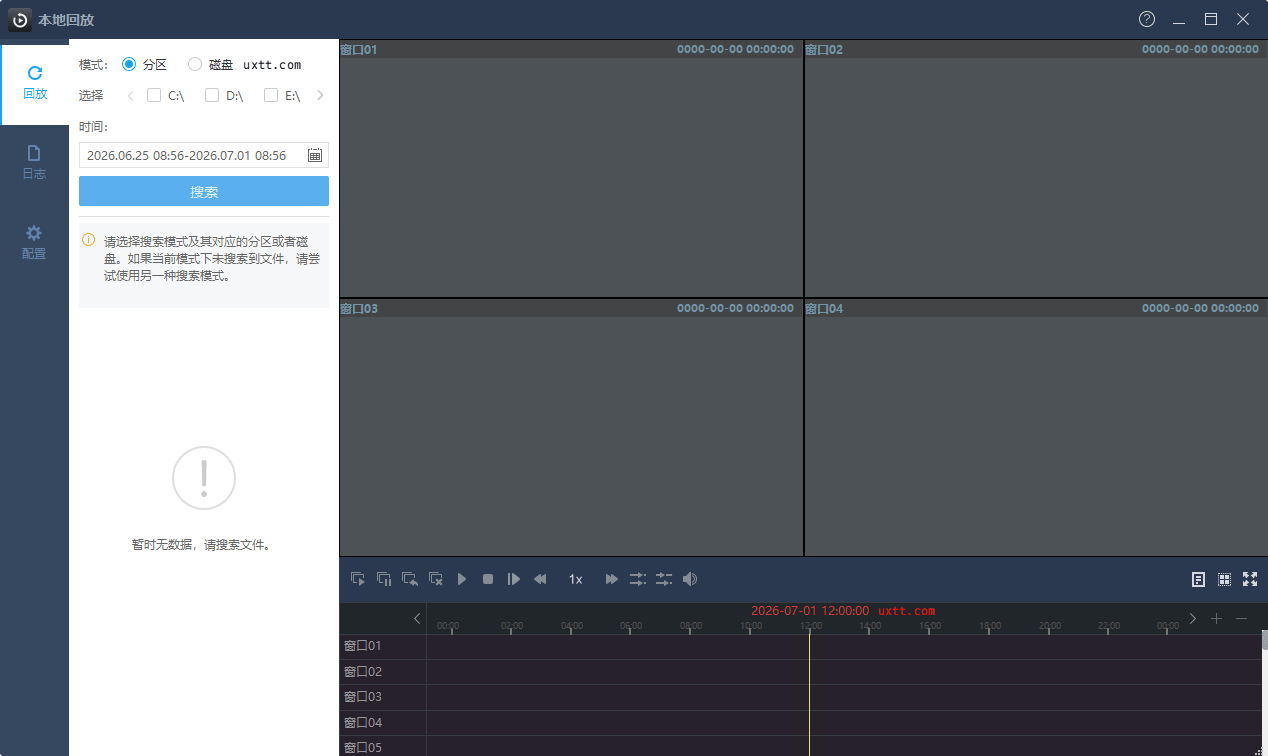Viewport: 1268px width, 756px height.
Task: Reverse play all windows icon
Action: pyautogui.click(x=410, y=579)
